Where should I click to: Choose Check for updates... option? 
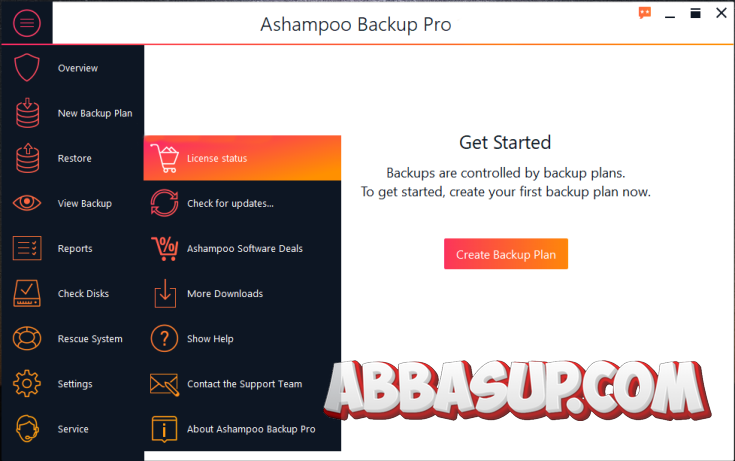(x=242, y=203)
